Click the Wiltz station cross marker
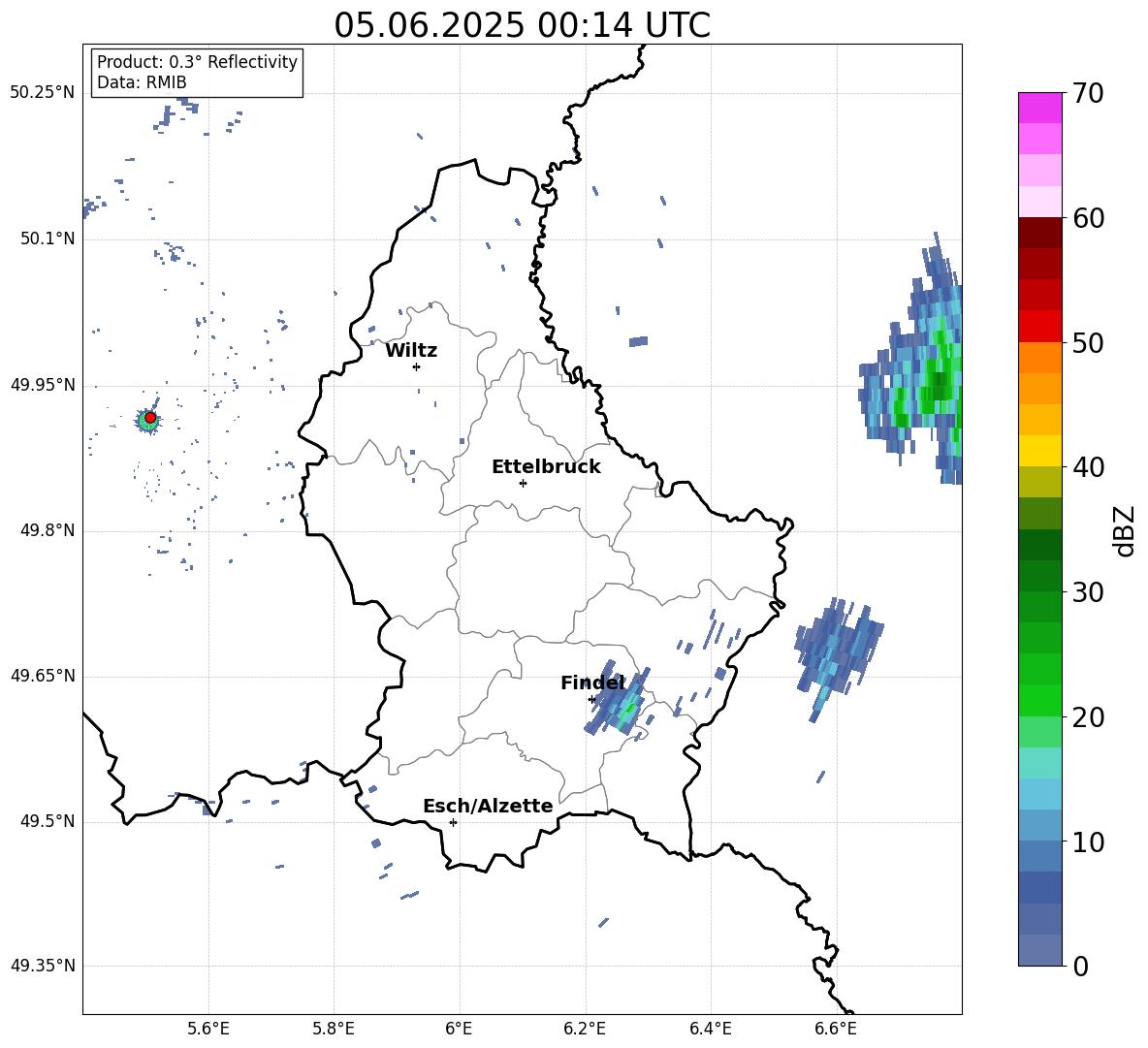This screenshot has height=1048, width=1148. [x=417, y=366]
